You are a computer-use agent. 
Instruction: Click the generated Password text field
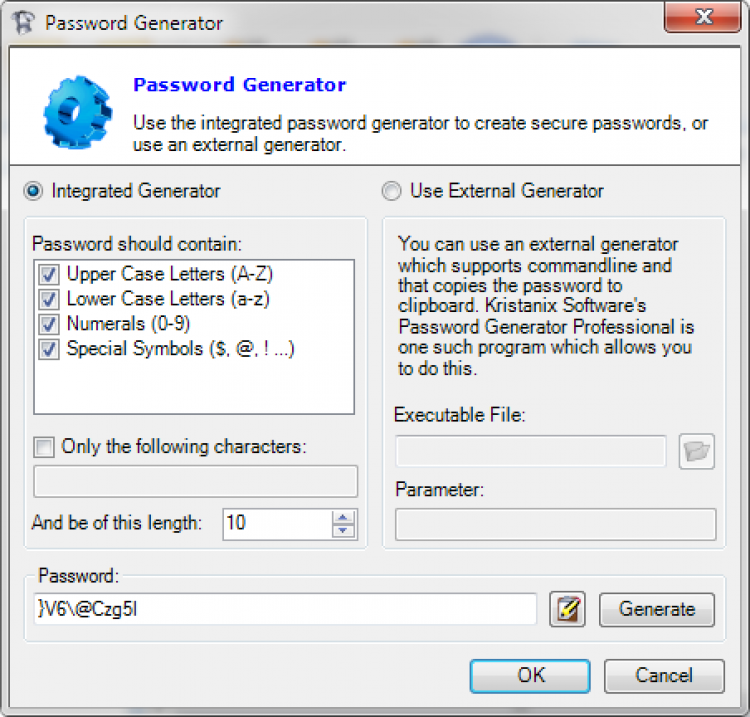pos(285,609)
